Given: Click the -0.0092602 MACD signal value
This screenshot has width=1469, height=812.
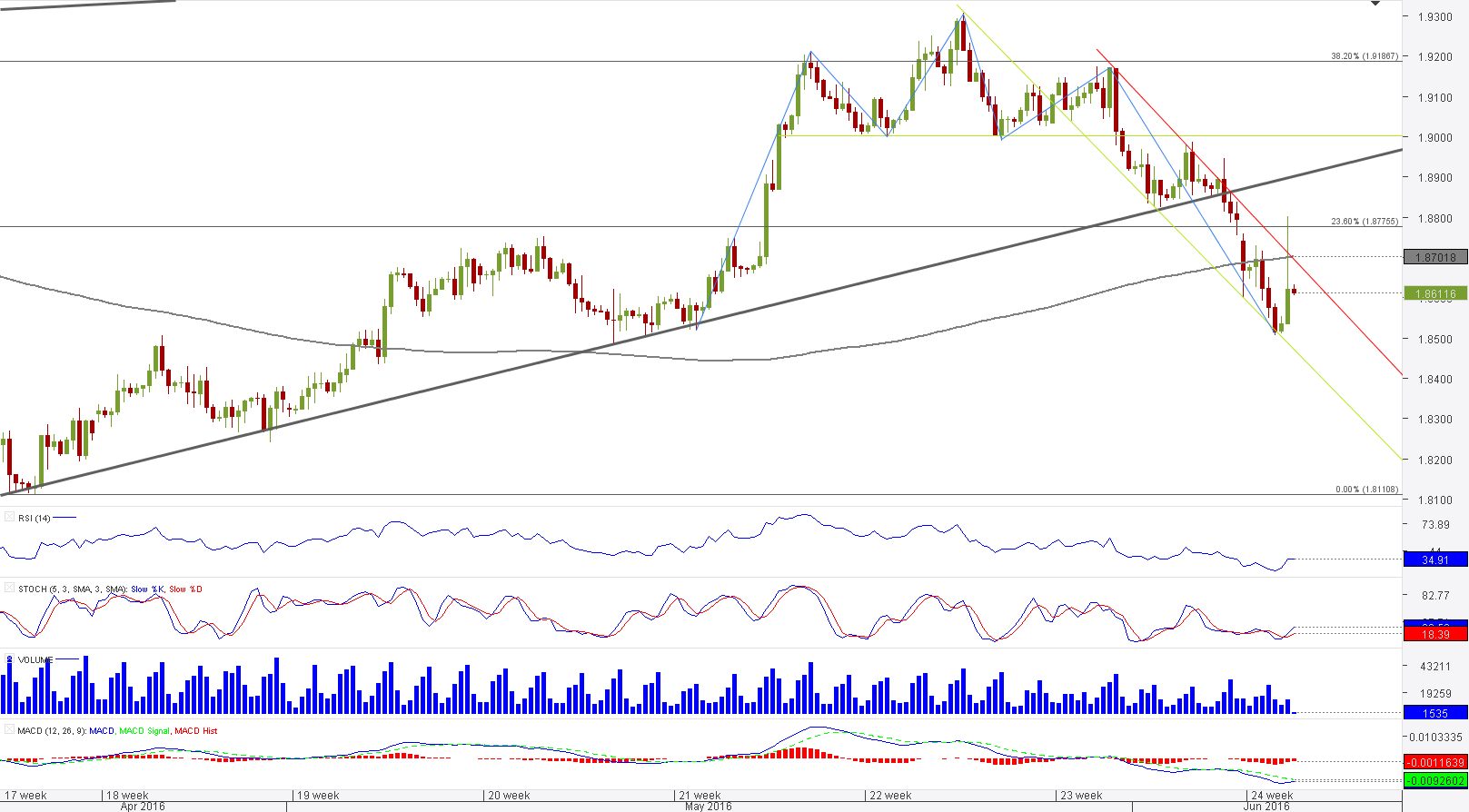Looking at the screenshot, I should (1435, 780).
